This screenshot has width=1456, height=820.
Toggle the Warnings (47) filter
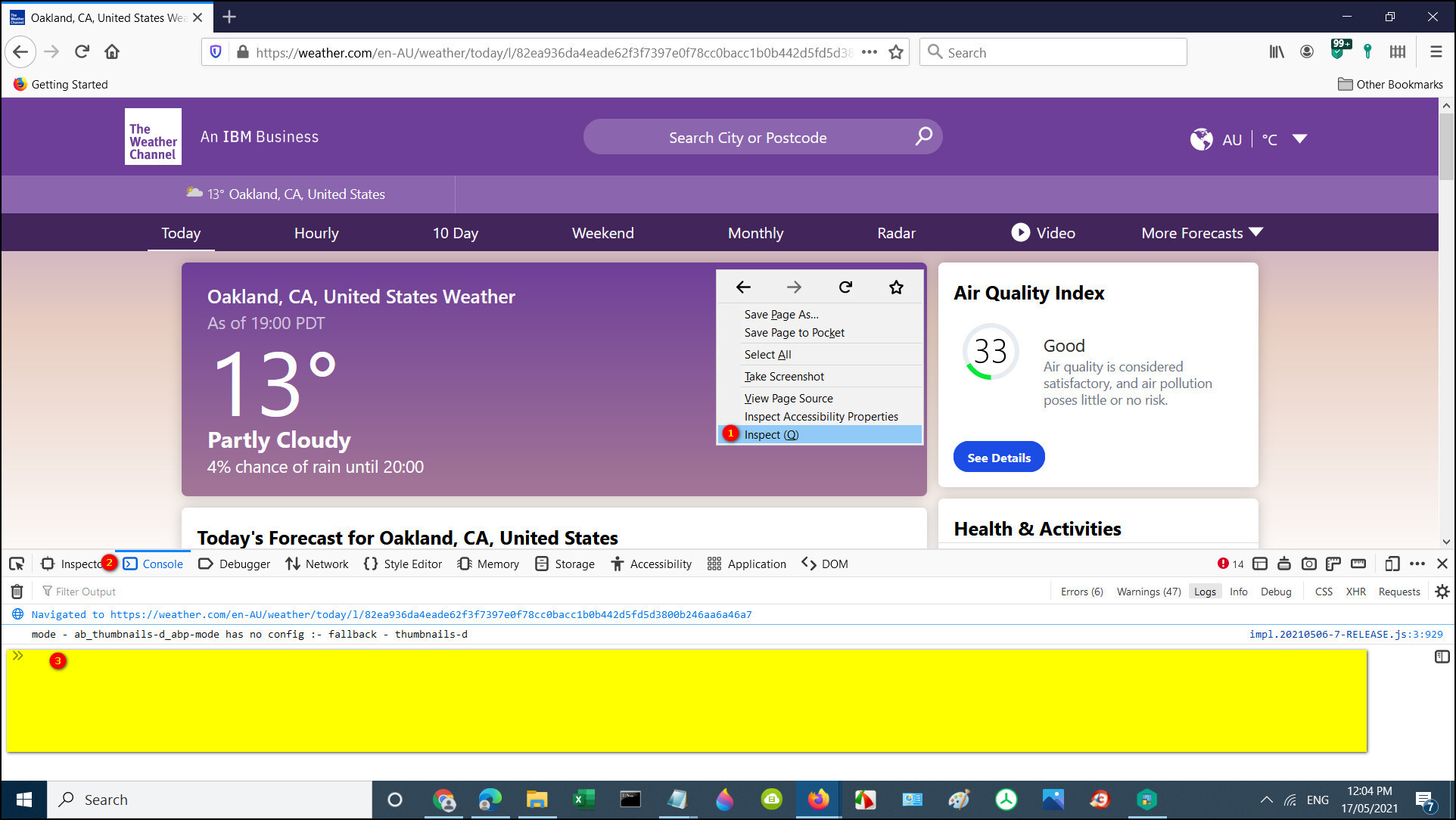tap(1148, 592)
